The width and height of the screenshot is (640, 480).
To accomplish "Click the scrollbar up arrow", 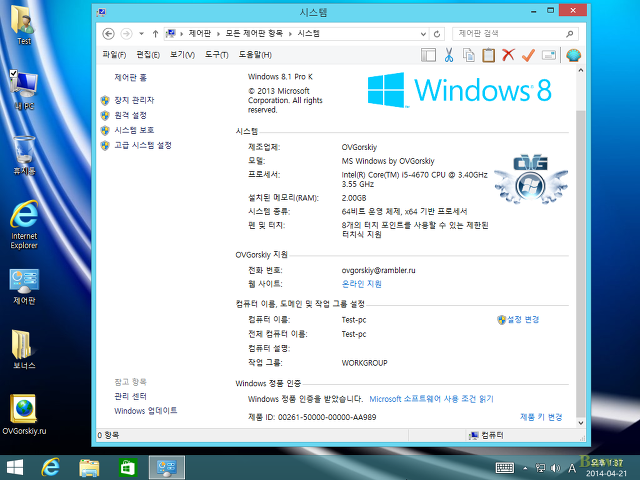I will [x=581, y=71].
